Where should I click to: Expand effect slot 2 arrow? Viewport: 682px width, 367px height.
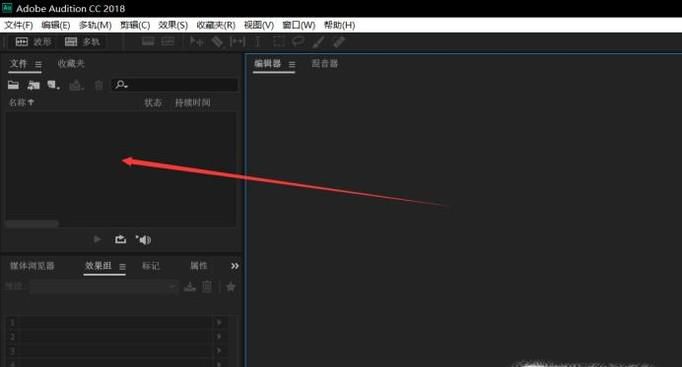(219, 337)
